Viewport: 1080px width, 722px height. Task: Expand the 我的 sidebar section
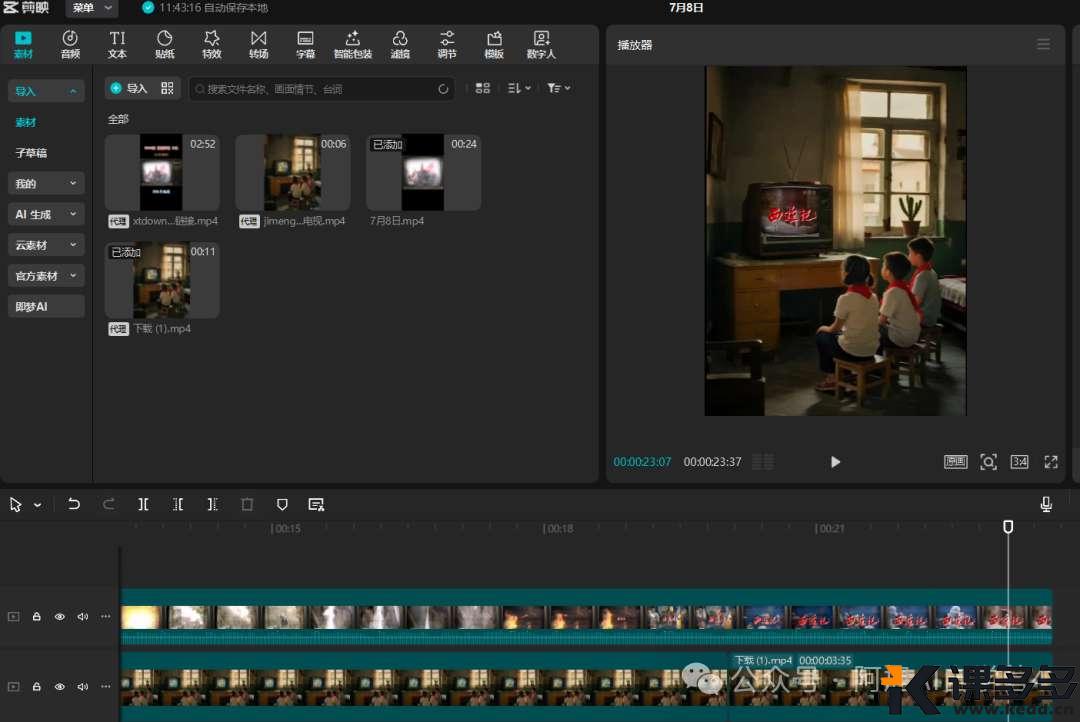point(46,183)
